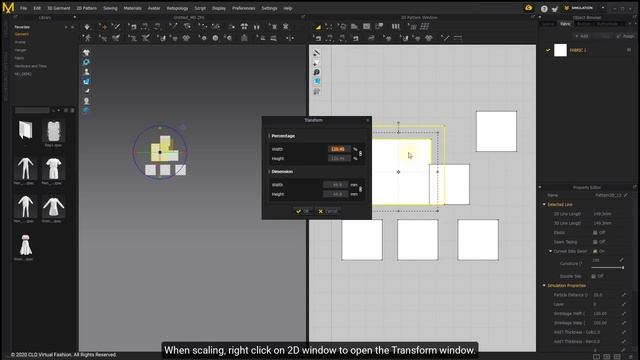
Task: Click the top pen icon in 2D window sidebar
Action: [x=316, y=53]
